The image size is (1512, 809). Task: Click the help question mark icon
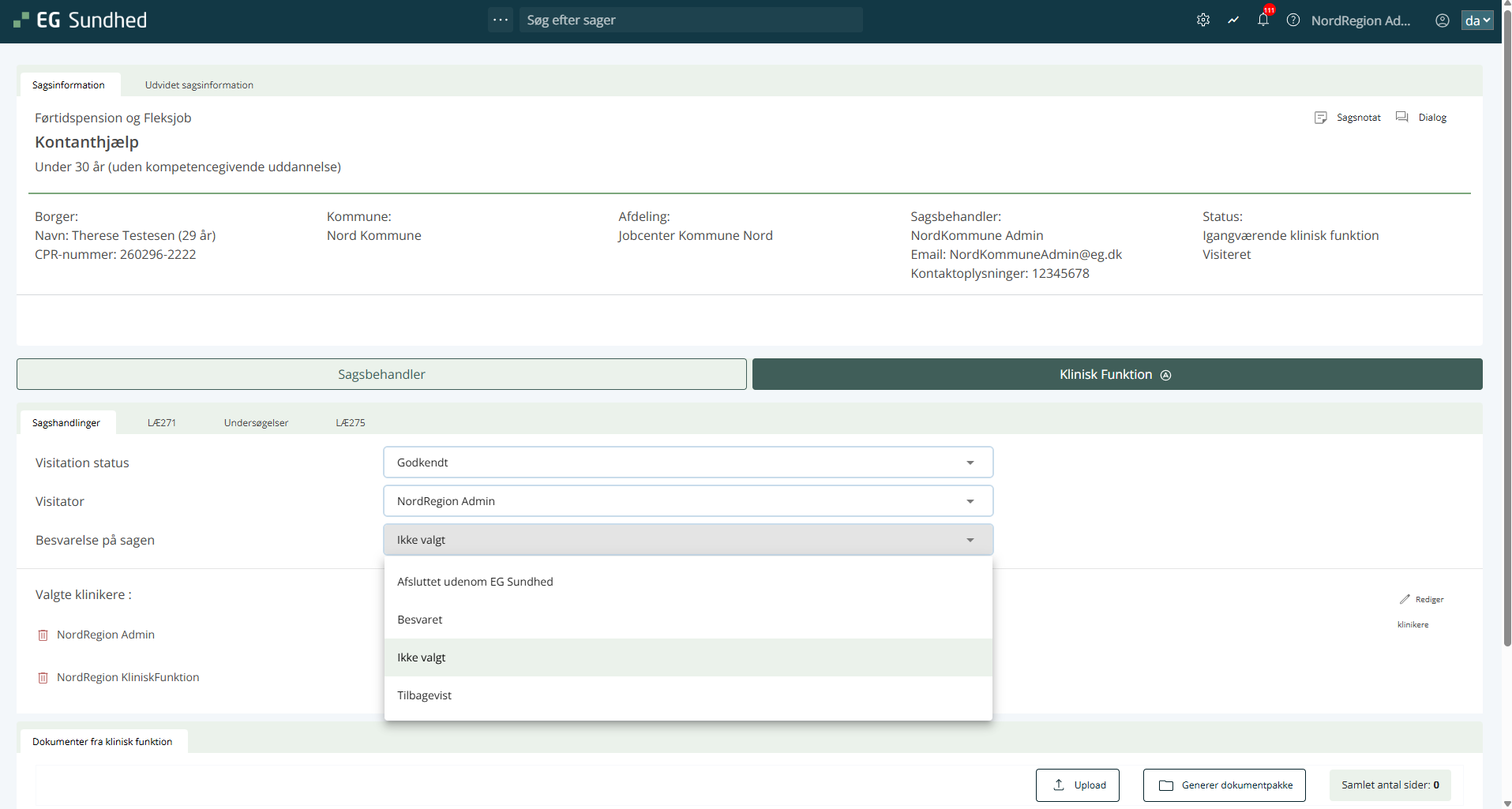click(1293, 21)
